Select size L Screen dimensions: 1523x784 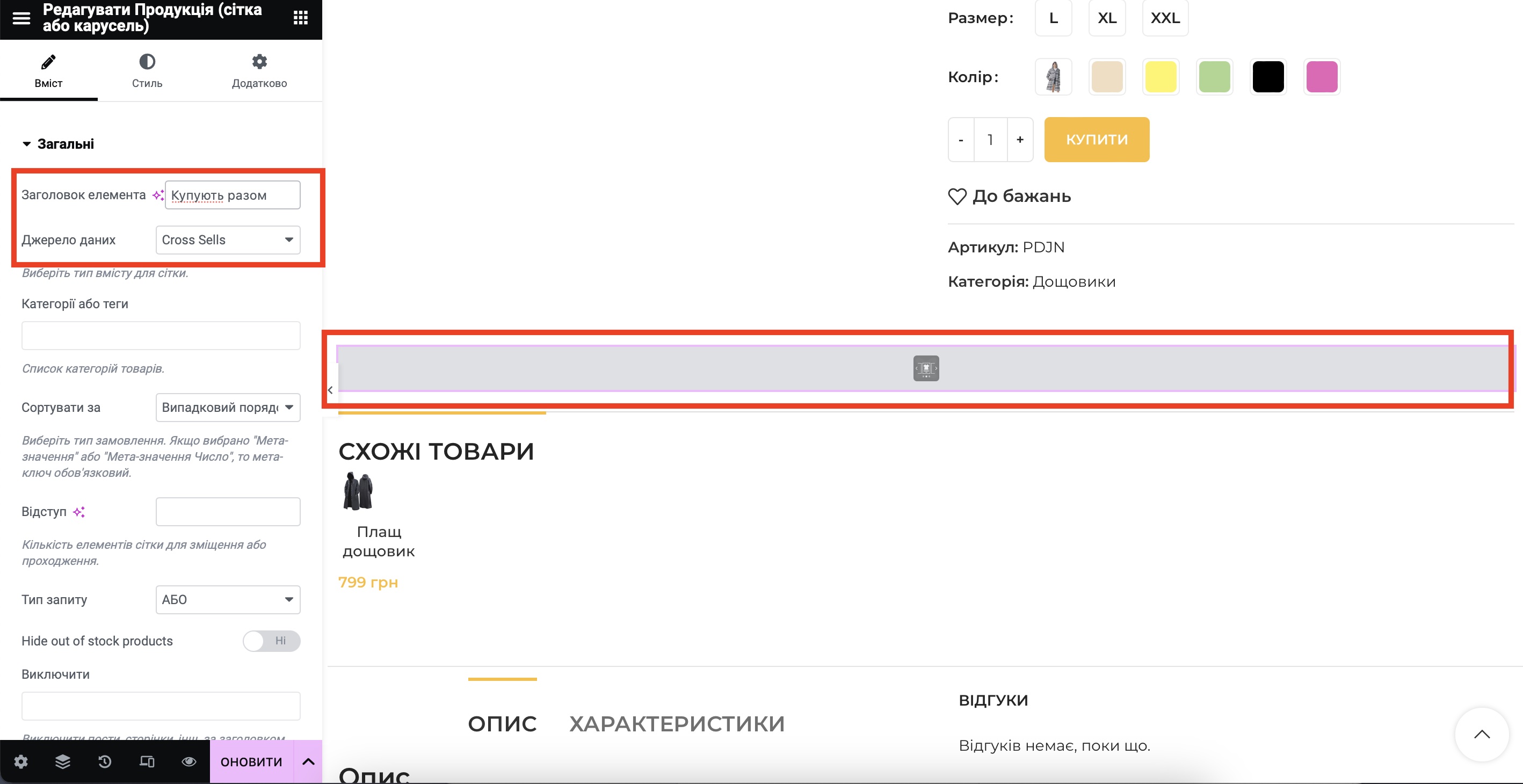pyautogui.click(x=1054, y=18)
